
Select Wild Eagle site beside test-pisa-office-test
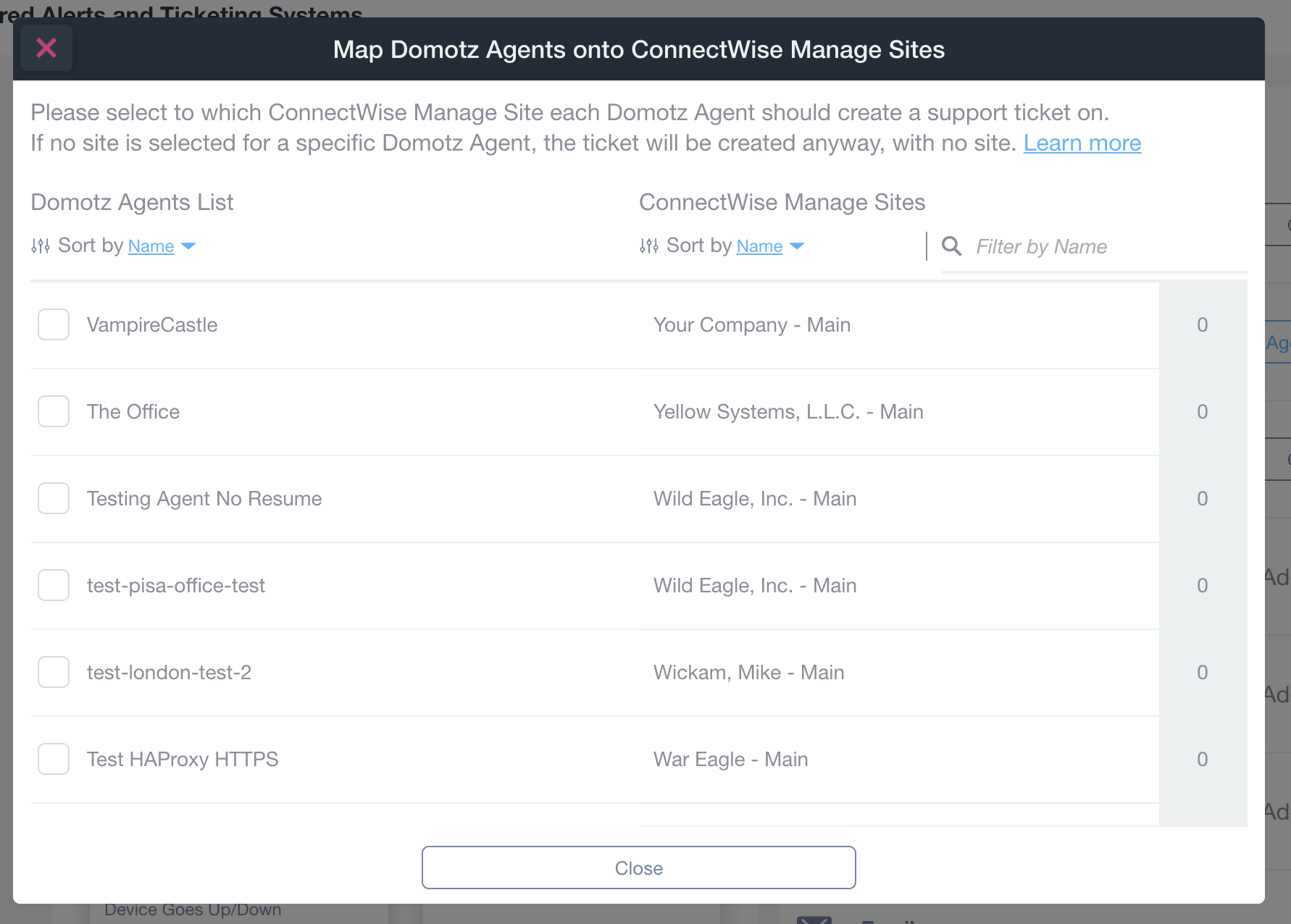[x=755, y=585]
